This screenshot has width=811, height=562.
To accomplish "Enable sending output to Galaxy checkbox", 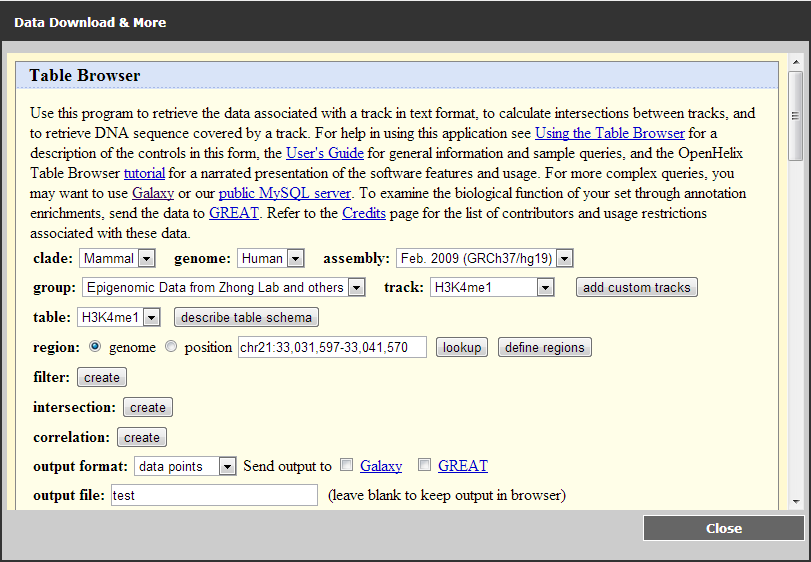I will (347, 465).
